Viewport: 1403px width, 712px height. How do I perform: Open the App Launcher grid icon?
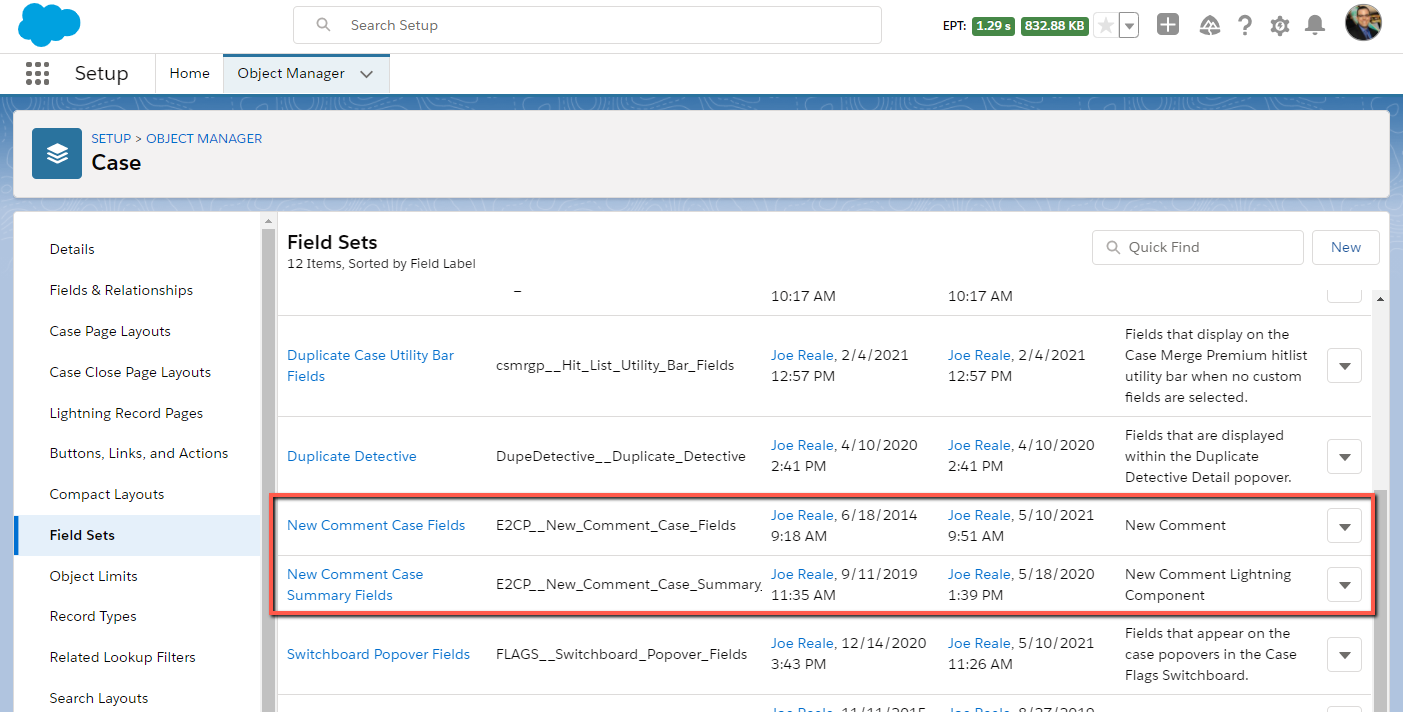pyautogui.click(x=37, y=73)
